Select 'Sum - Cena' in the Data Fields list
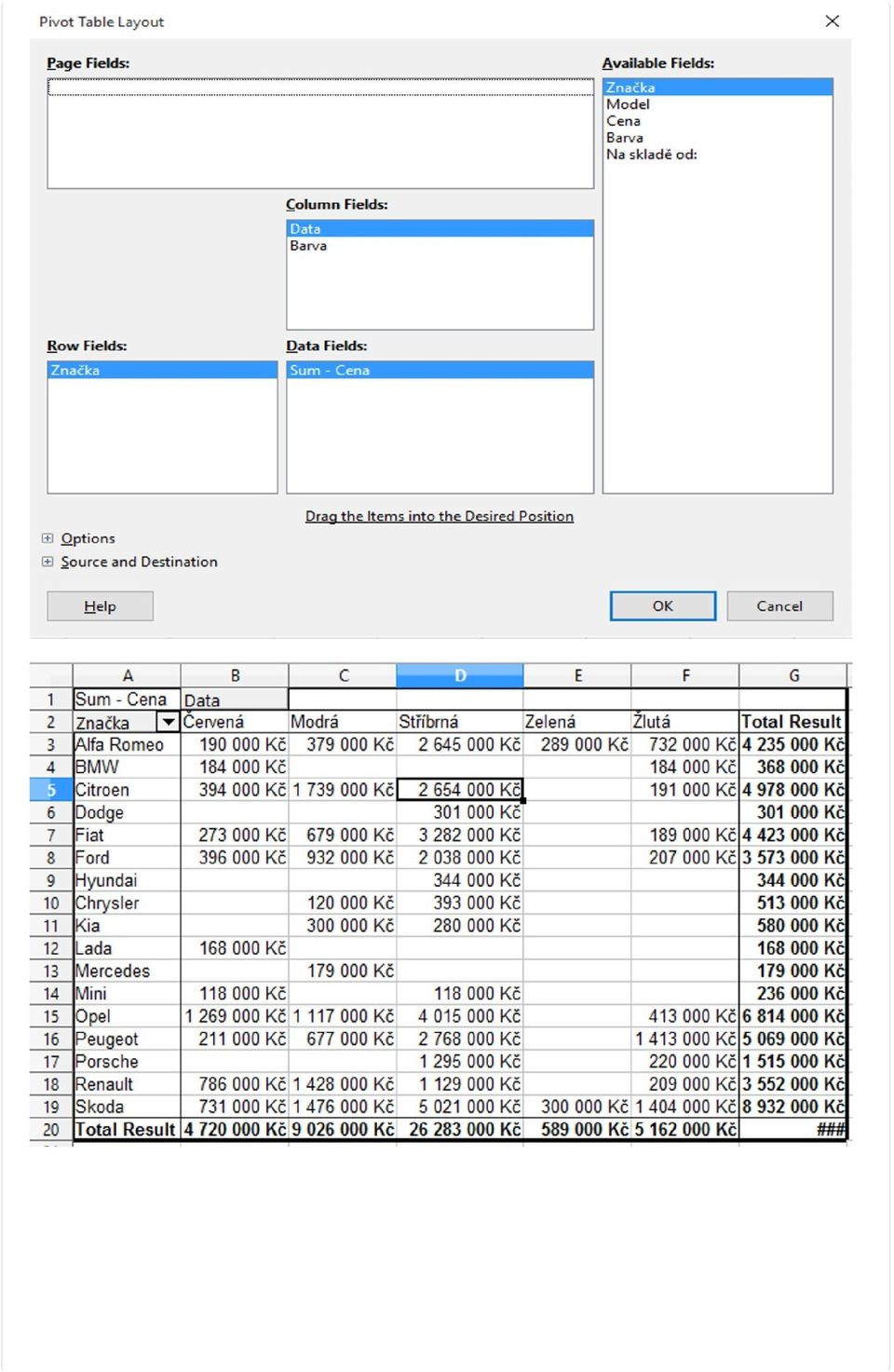 click(x=440, y=371)
